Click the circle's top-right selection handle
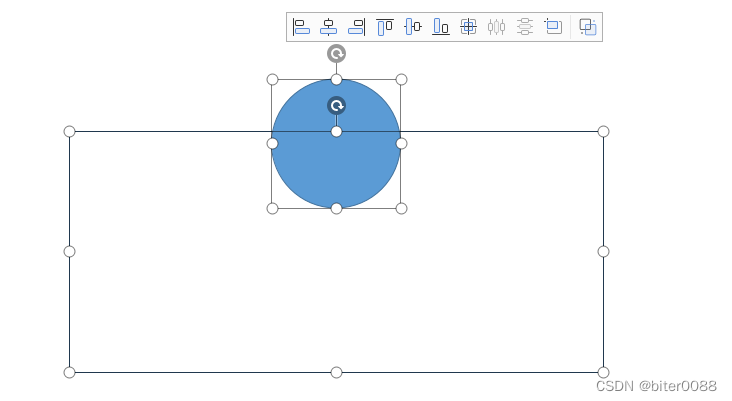This screenshot has height=401, width=732. point(401,79)
